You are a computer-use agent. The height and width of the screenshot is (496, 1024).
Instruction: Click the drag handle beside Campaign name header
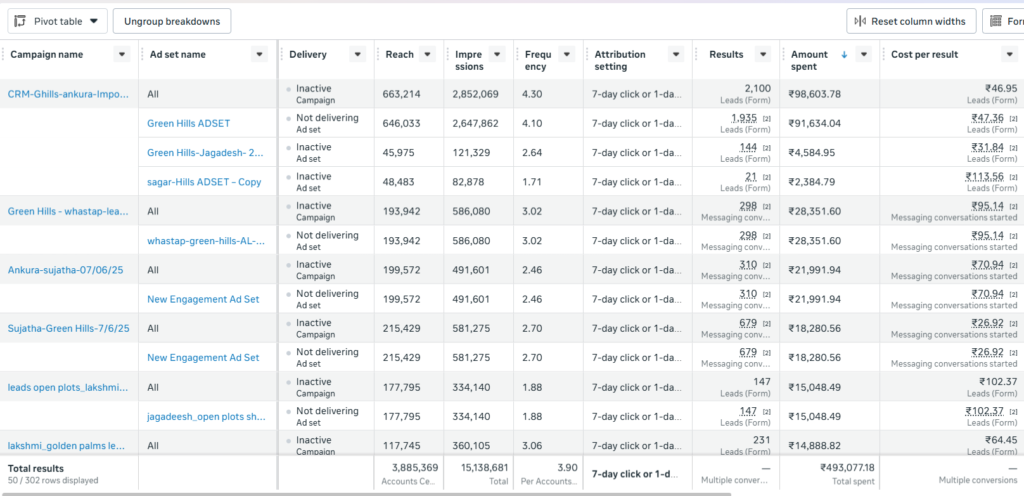click(x=3, y=55)
